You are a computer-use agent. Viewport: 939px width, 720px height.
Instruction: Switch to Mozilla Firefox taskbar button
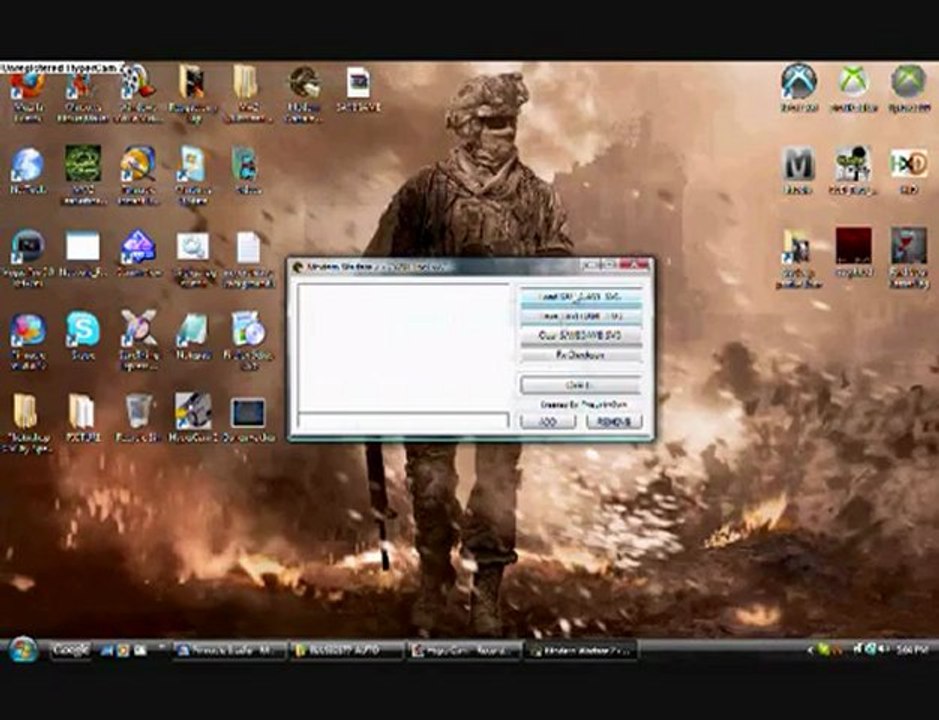click(229, 650)
